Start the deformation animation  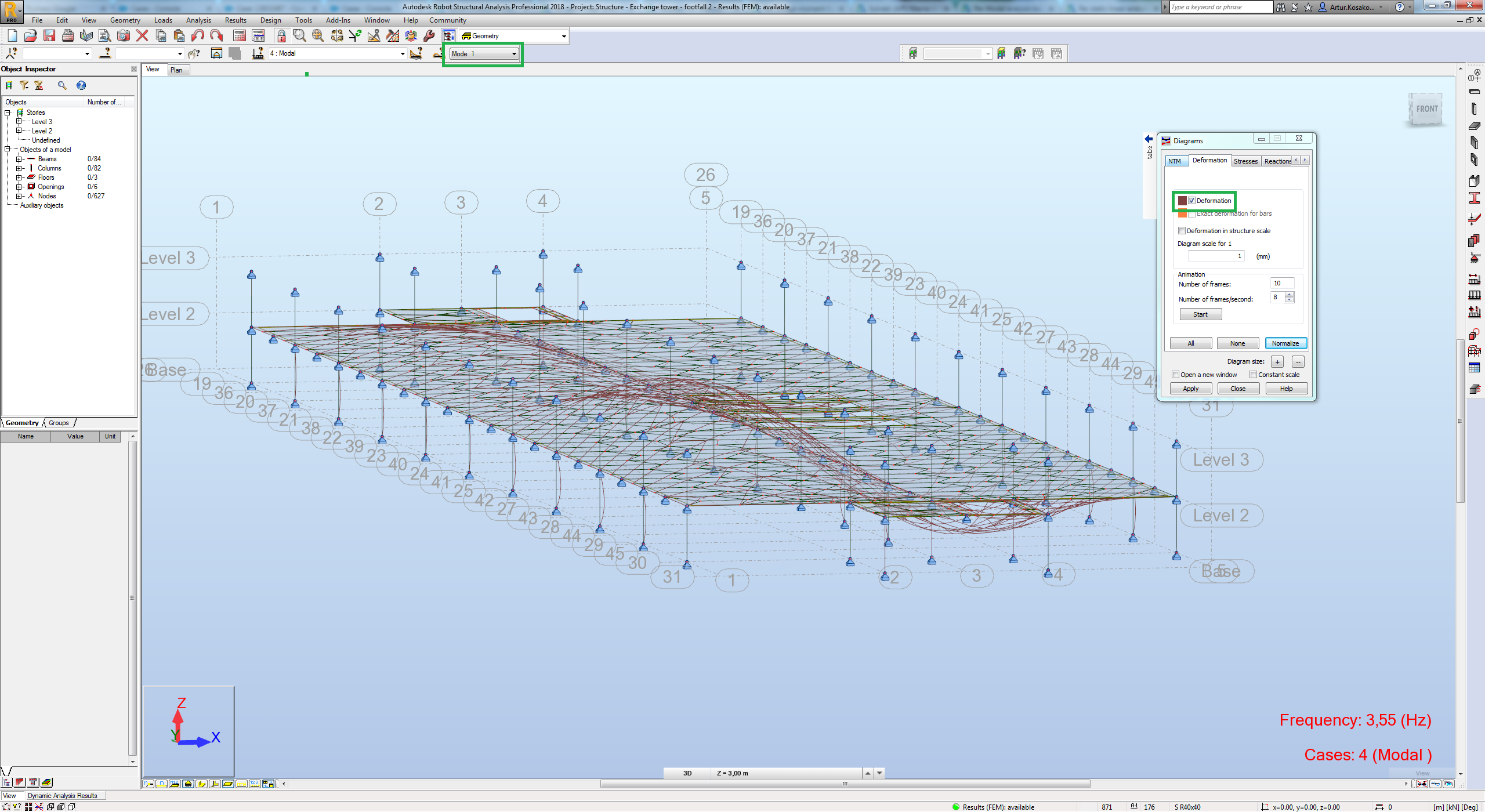pos(1200,314)
